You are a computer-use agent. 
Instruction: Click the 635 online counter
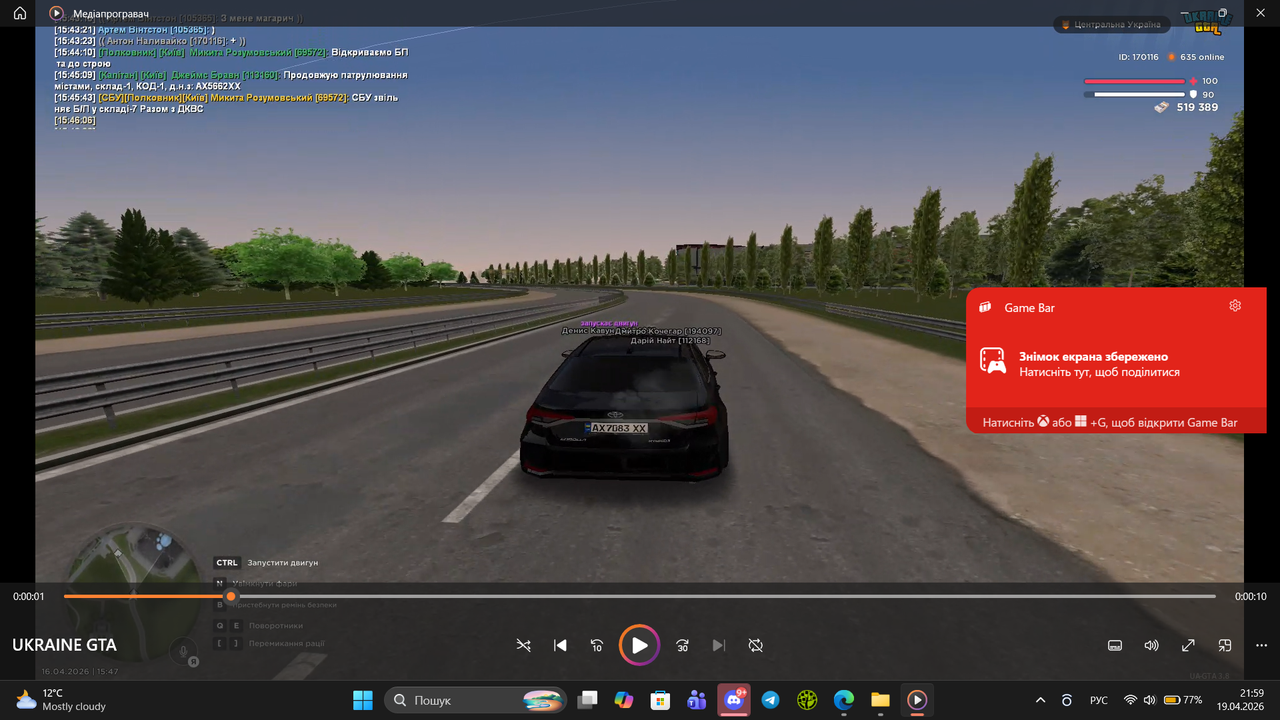pos(1195,57)
